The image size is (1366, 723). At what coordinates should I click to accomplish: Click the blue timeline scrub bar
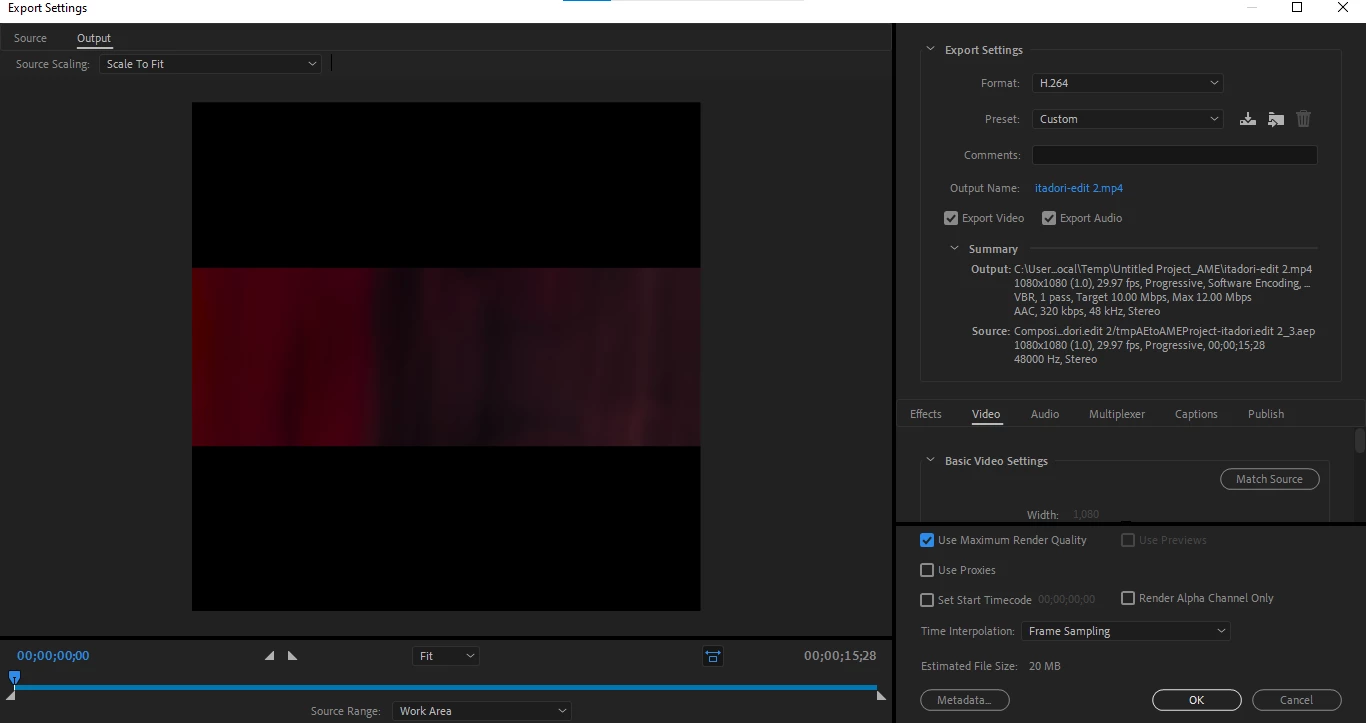446,687
